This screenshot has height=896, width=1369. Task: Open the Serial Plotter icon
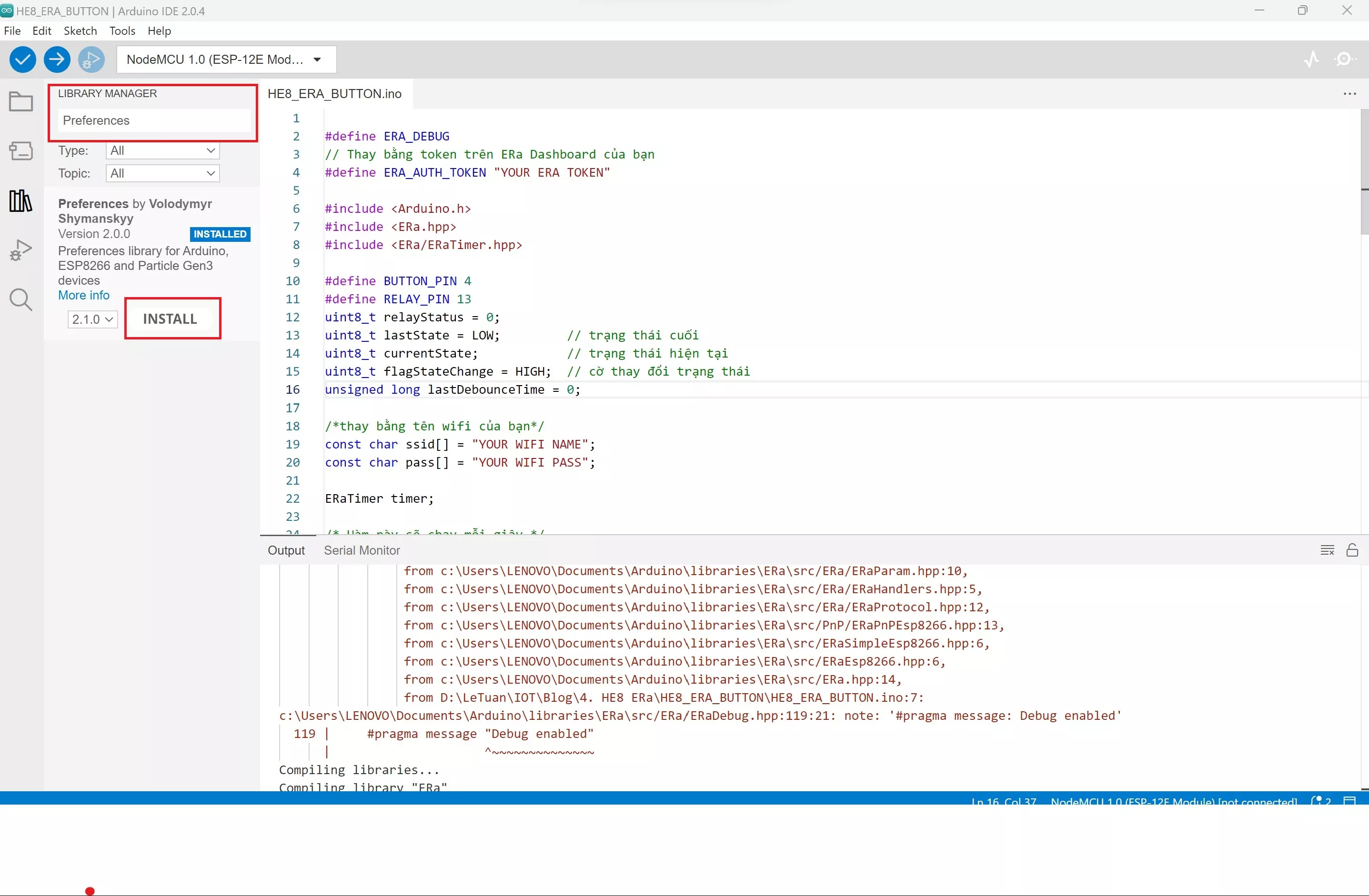[x=1311, y=59]
